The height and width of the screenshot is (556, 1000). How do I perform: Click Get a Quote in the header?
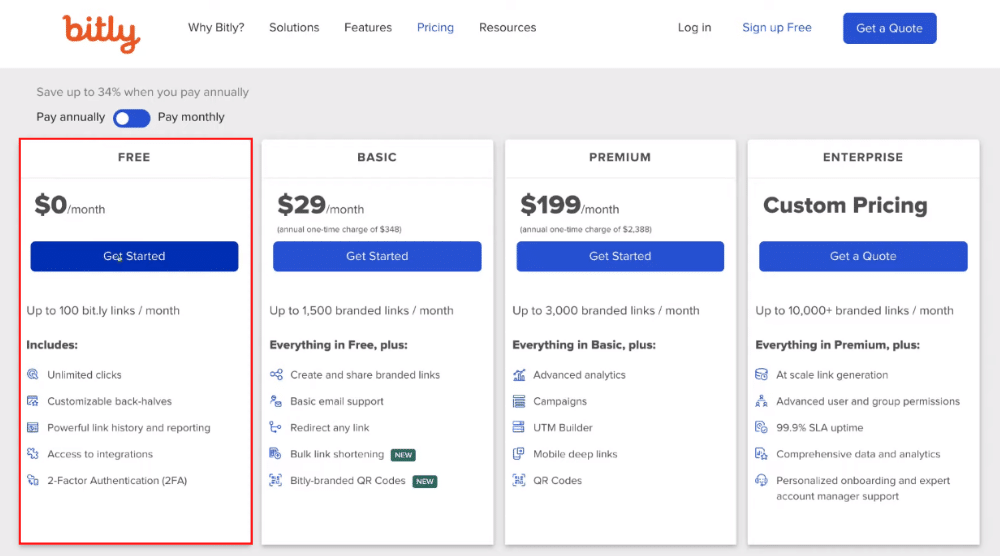coord(890,28)
